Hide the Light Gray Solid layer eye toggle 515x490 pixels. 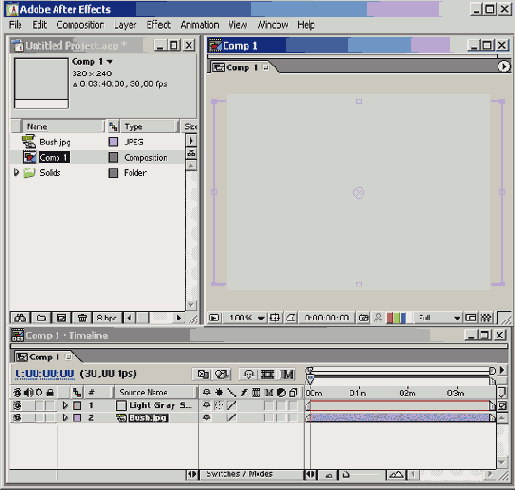[x=17, y=405]
